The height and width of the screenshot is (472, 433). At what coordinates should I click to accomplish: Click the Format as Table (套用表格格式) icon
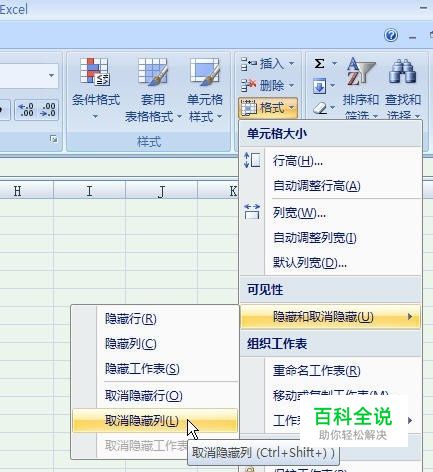[x=152, y=71]
